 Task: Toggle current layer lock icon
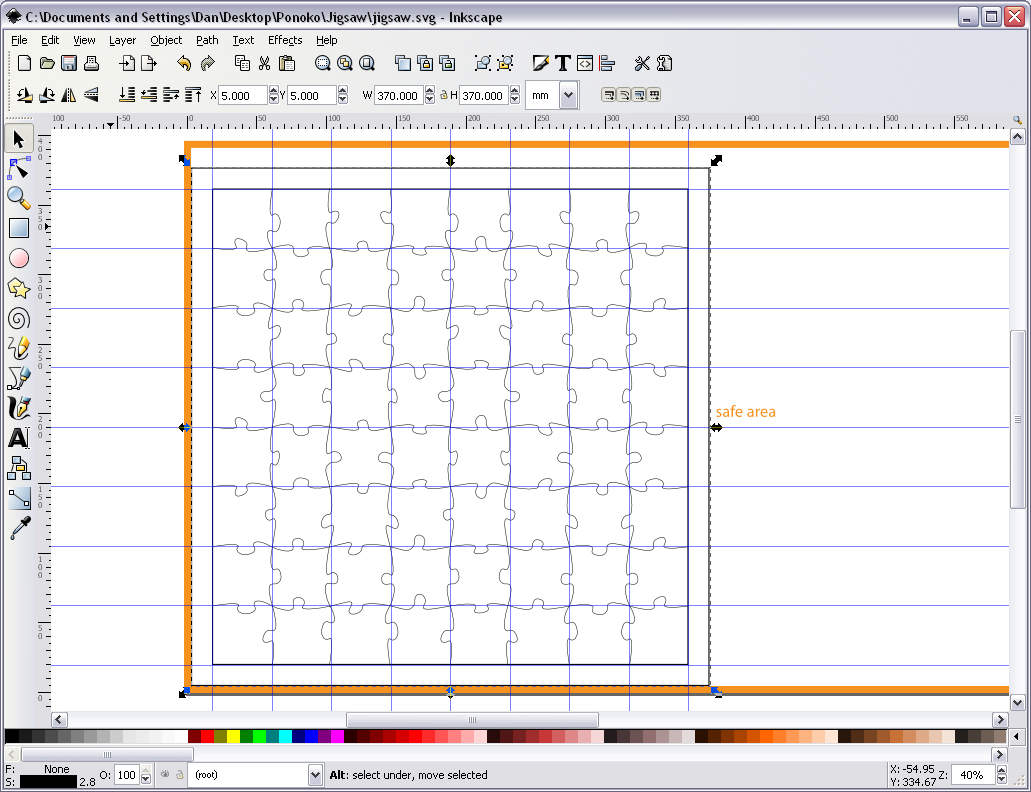pos(180,774)
